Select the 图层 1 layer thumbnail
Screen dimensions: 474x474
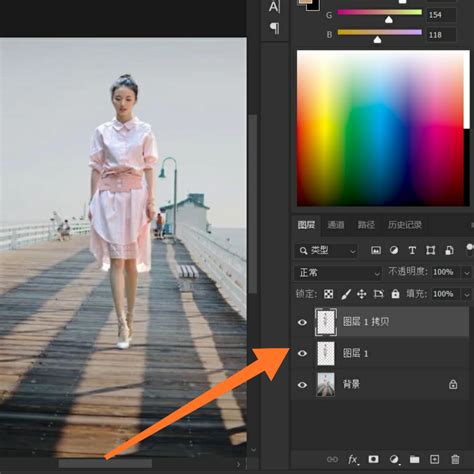(326, 353)
